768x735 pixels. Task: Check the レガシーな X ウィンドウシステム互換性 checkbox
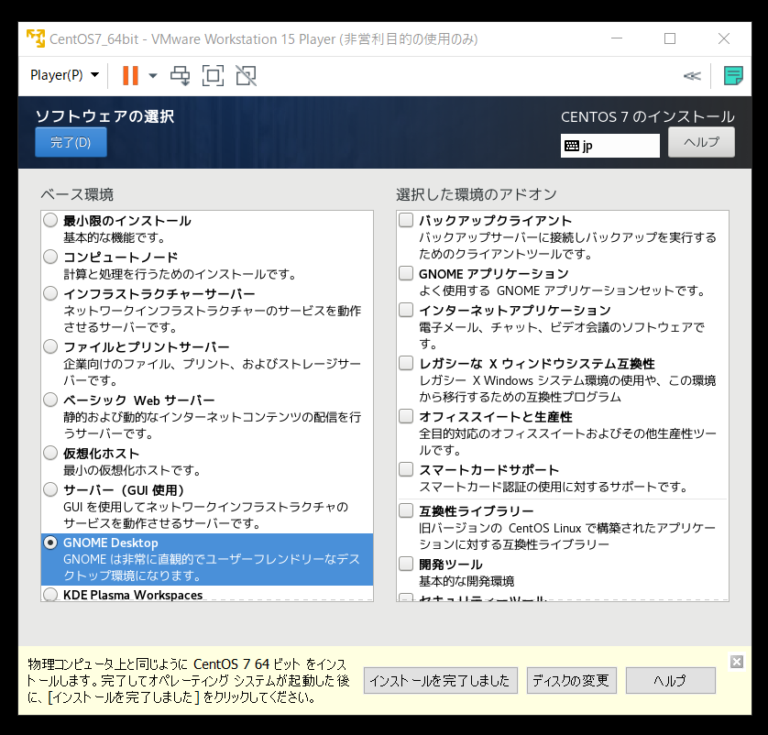coord(406,363)
